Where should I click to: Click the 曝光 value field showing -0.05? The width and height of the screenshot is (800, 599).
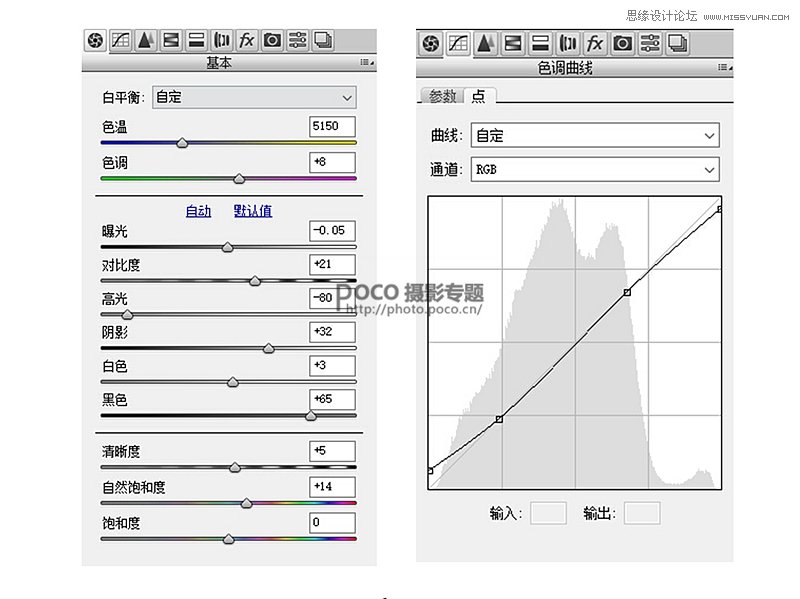click(332, 231)
